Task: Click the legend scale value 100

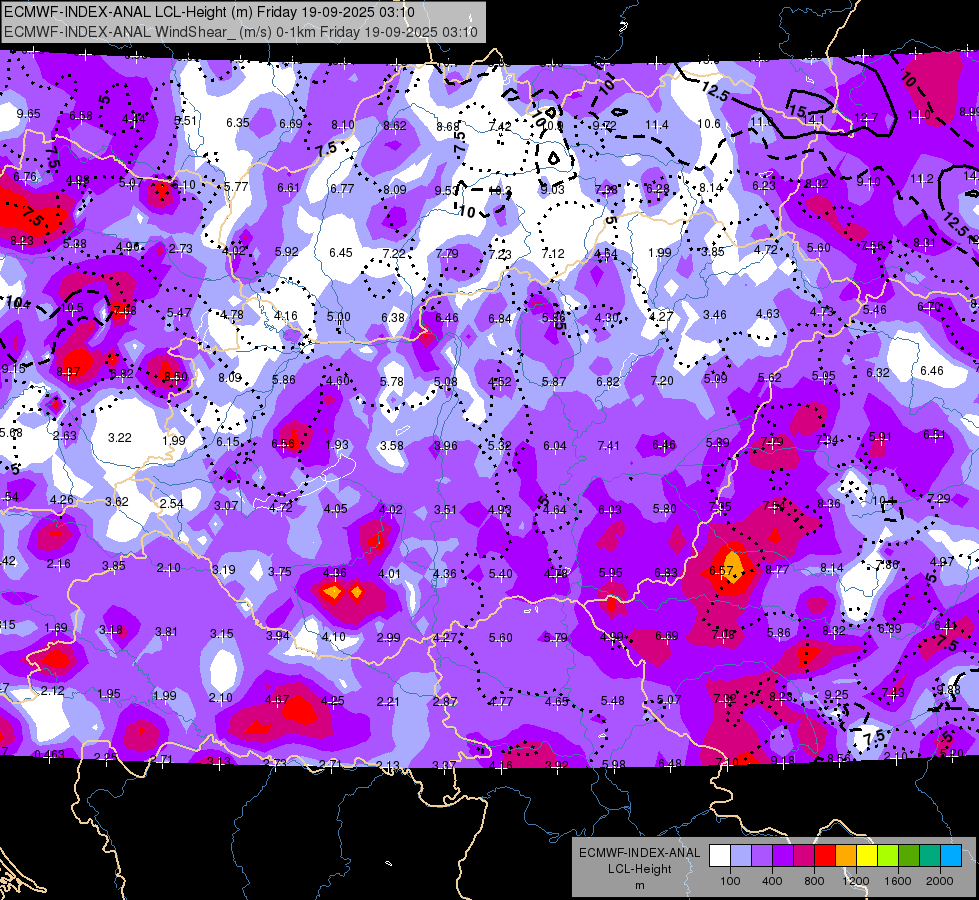Action: [x=730, y=881]
